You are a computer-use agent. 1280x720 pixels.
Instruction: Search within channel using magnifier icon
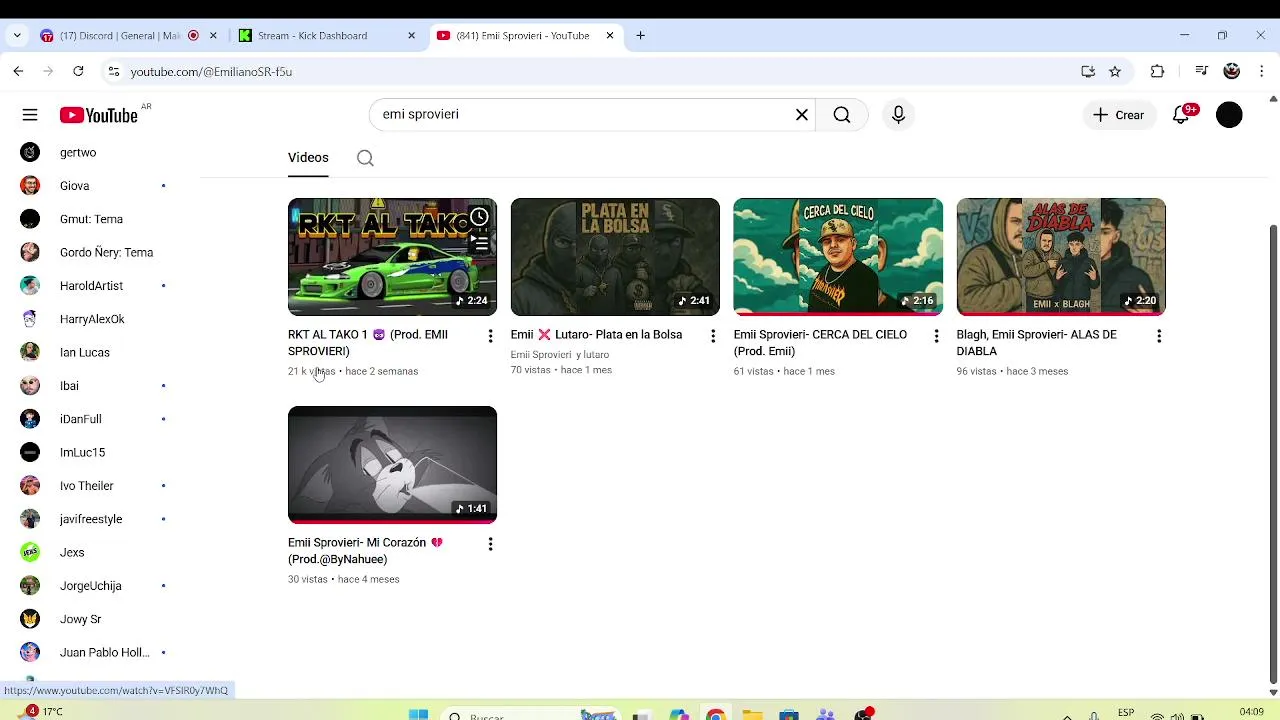[365, 158]
